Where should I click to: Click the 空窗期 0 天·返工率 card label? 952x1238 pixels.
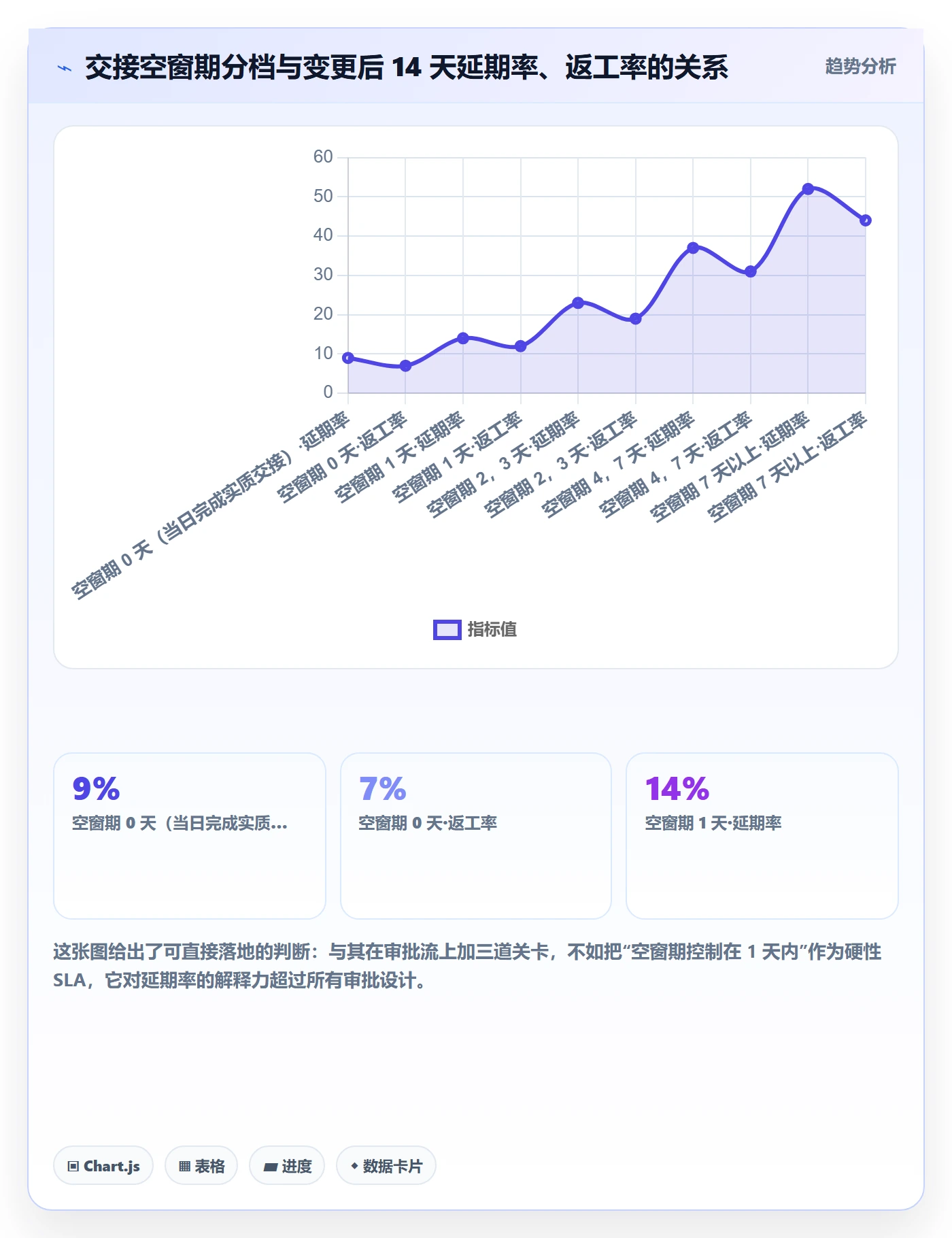(428, 823)
